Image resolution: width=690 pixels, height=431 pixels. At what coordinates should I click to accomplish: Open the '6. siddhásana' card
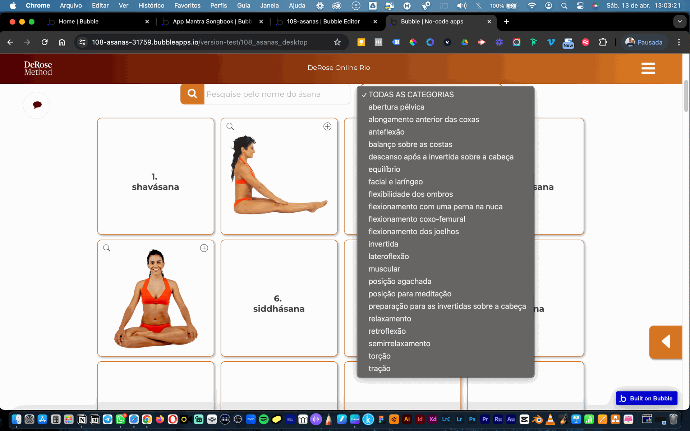[279, 298]
